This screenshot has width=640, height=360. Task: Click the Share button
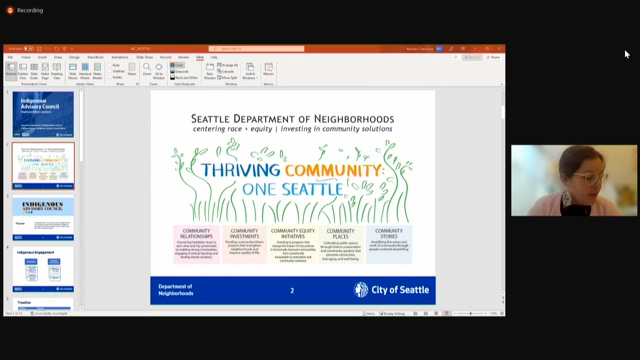493,58
